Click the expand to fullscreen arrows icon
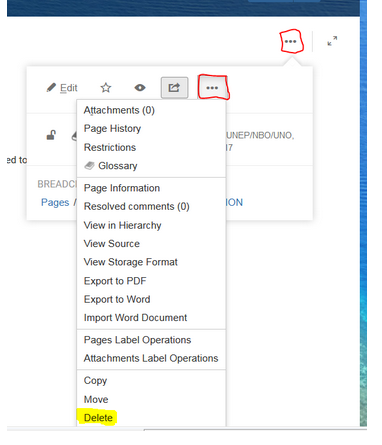Screen dimensions: 382x445 [x=332, y=41]
